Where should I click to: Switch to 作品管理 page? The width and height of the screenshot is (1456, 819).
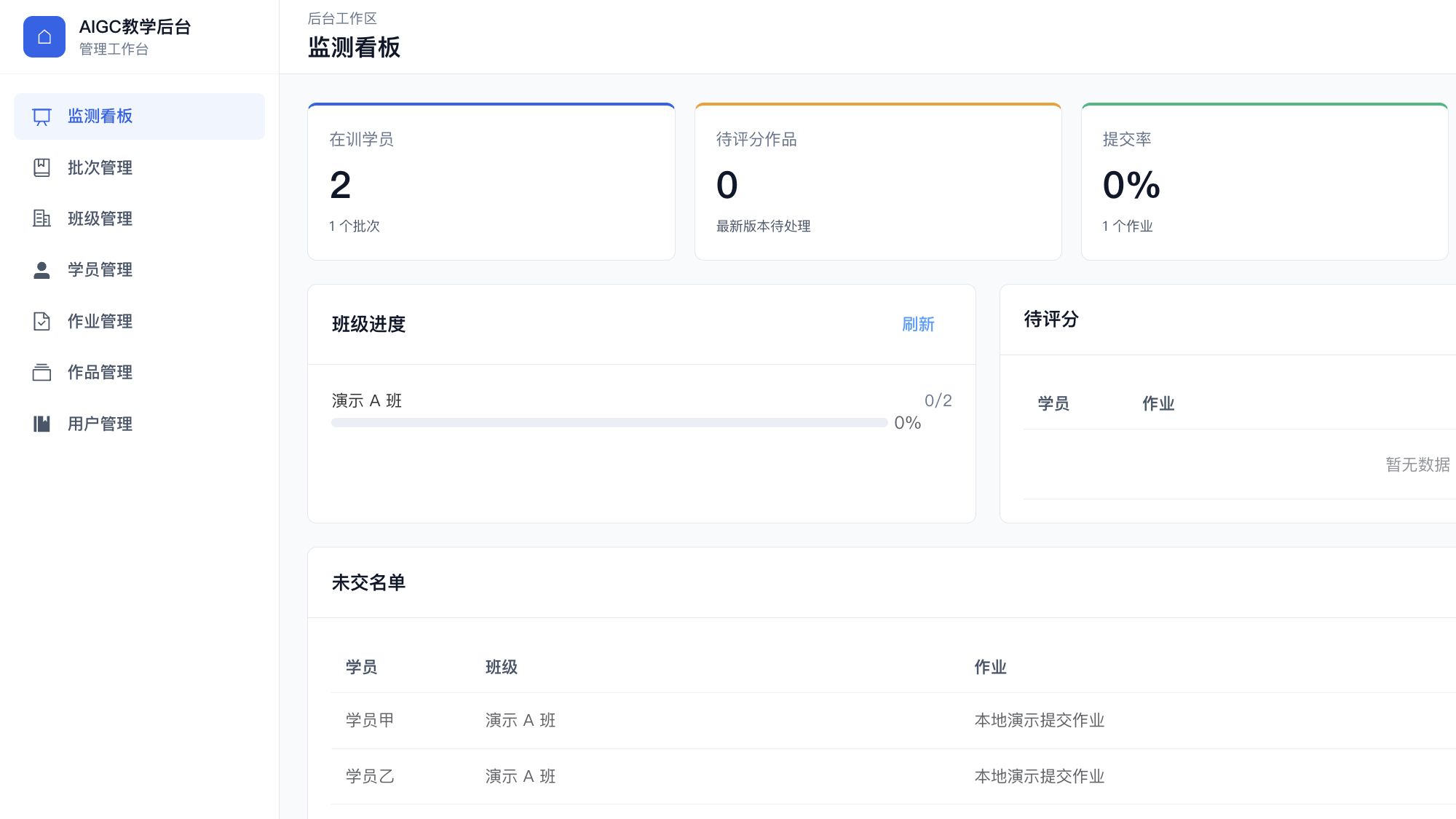point(139,372)
